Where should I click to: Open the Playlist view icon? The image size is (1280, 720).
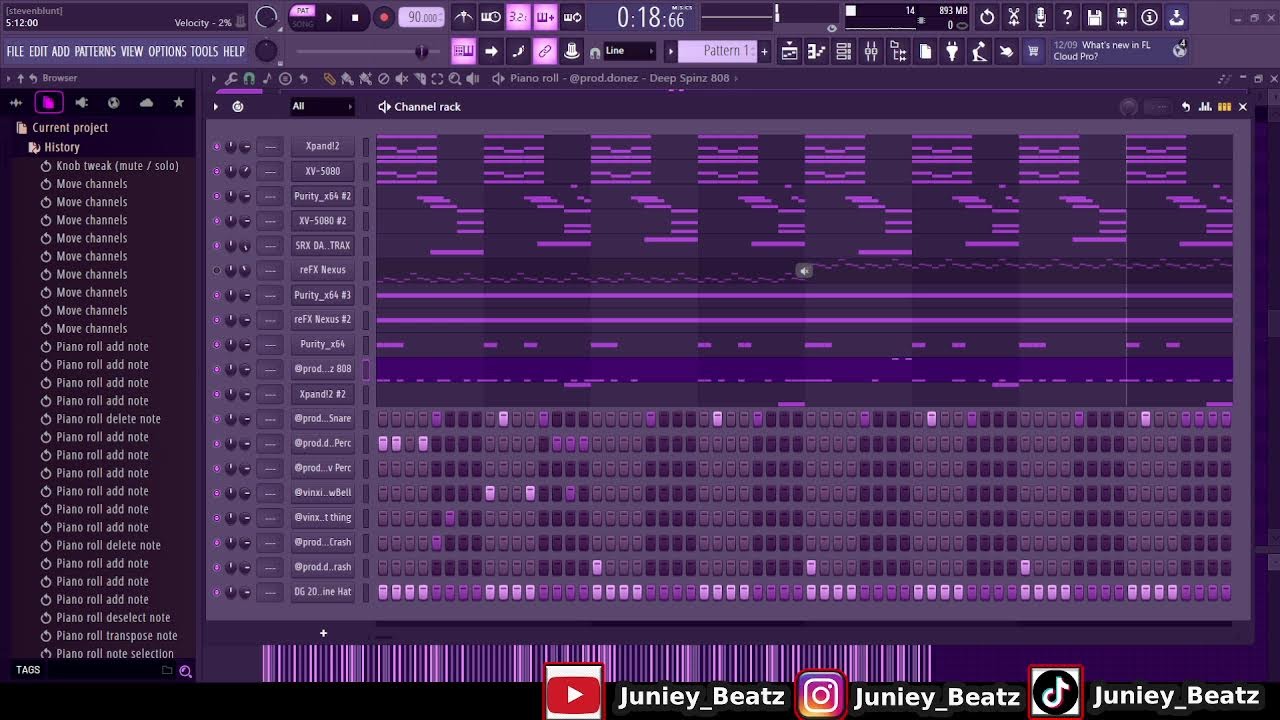tap(789, 51)
